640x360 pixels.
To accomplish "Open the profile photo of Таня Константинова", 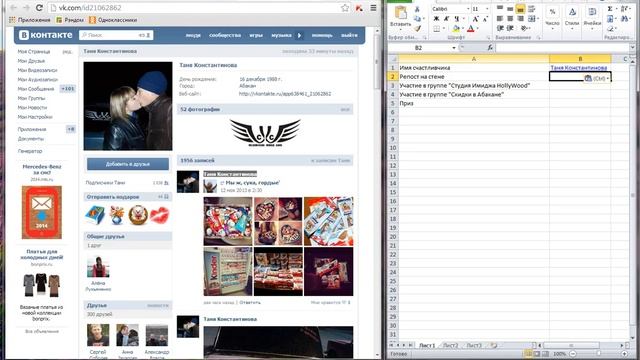I will pyautogui.click(x=128, y=106).
